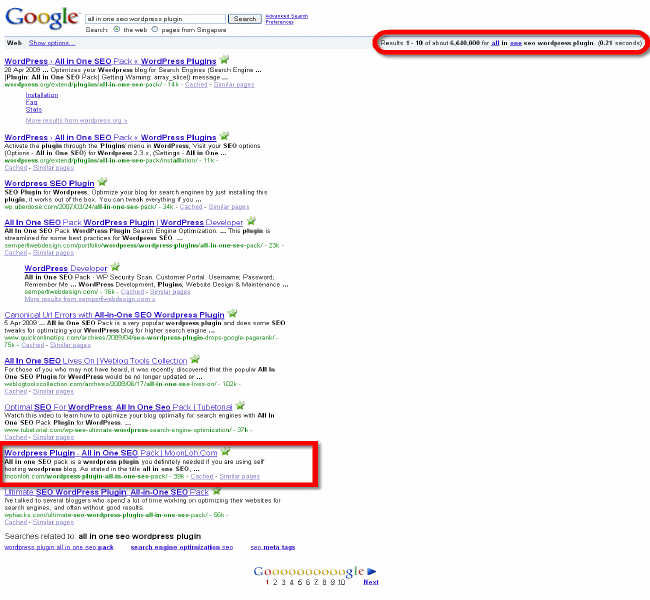Open More results from semperfiwebdesign.com

(x=90, y=299)
